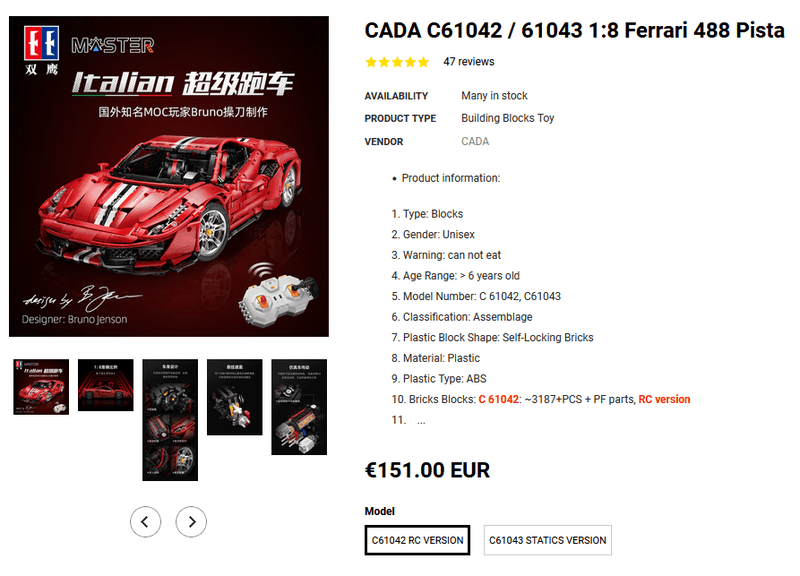Open the CADA vendor link

[475, 141]
